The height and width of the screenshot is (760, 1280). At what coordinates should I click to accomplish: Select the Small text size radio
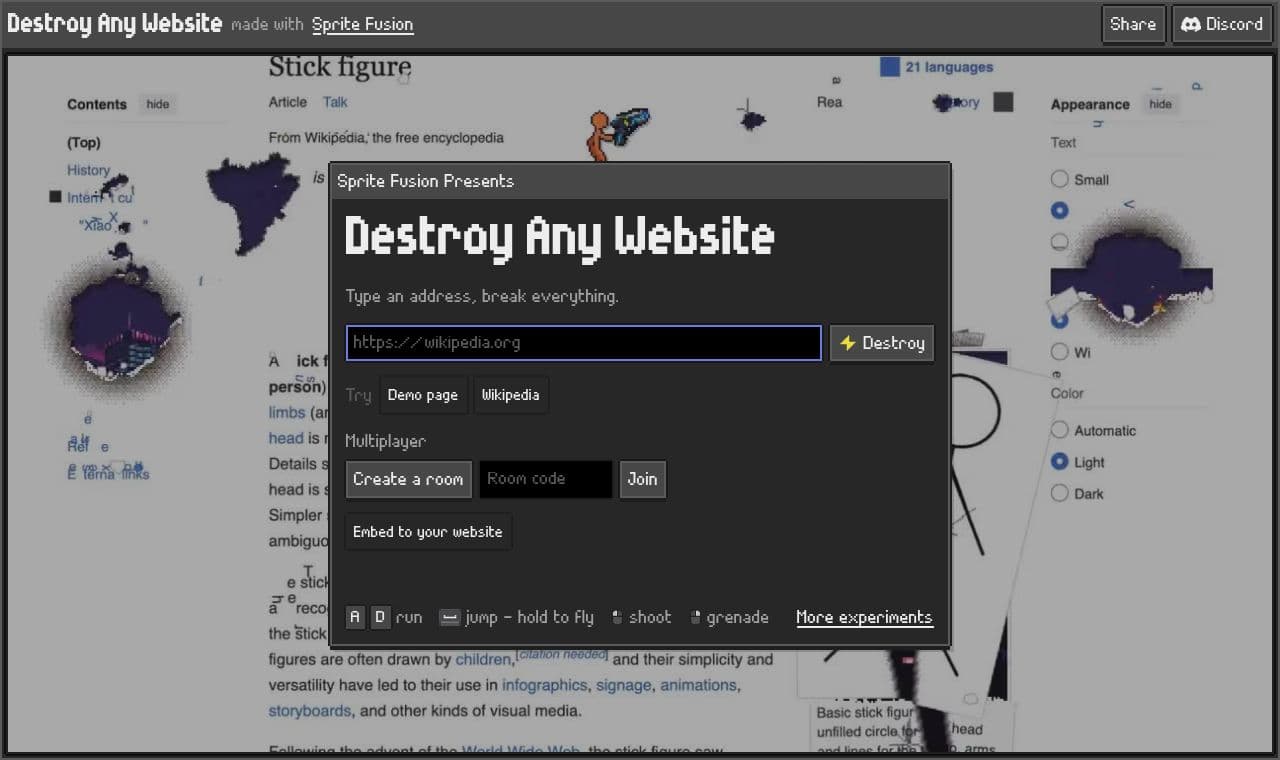click(1060, 179)
